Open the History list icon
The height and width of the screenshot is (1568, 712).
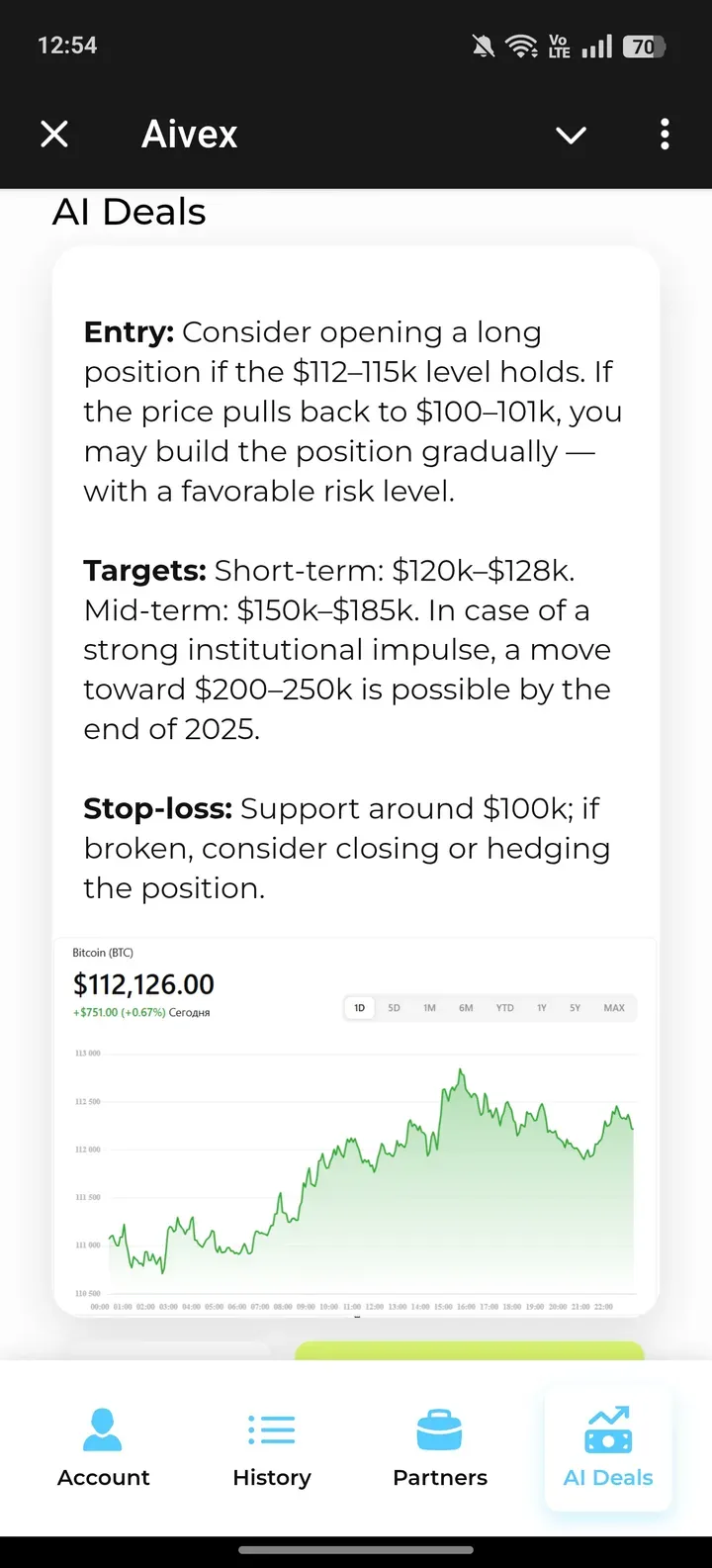(272, 1430)
